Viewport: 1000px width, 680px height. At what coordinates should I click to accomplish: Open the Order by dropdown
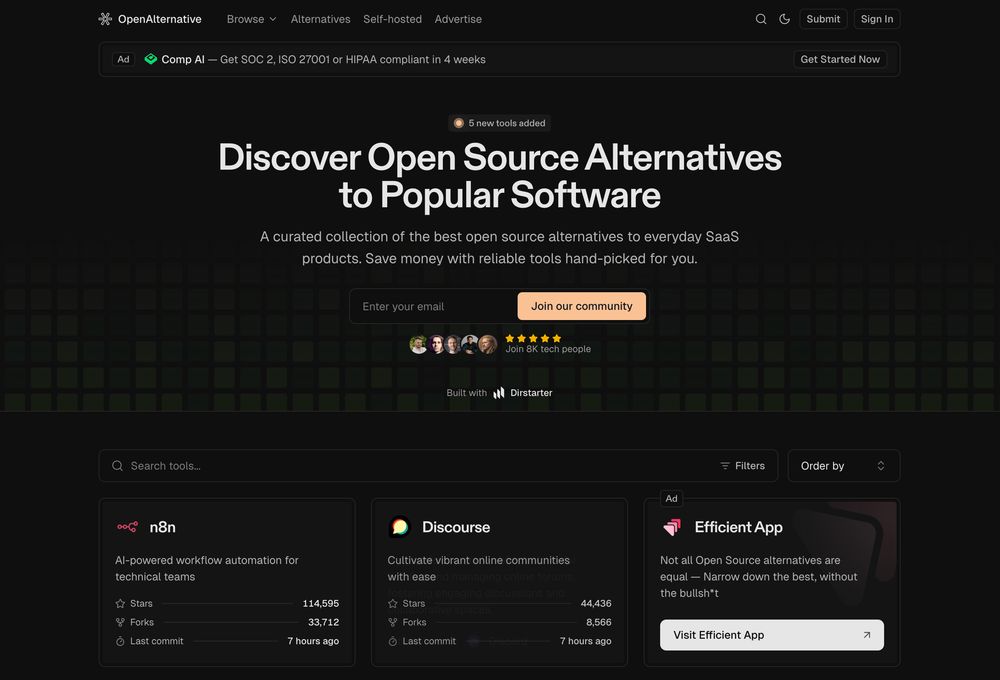click(844, 466)
